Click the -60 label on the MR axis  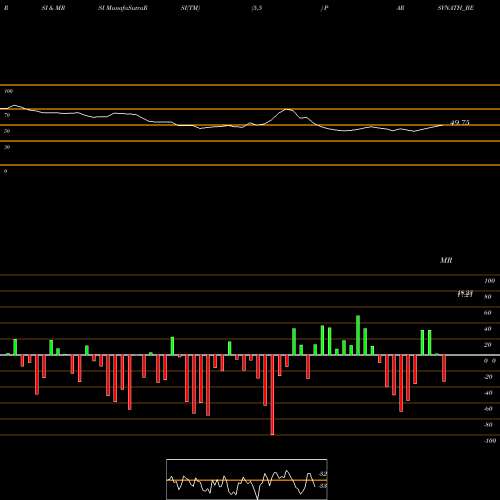[x=488, y=409]
